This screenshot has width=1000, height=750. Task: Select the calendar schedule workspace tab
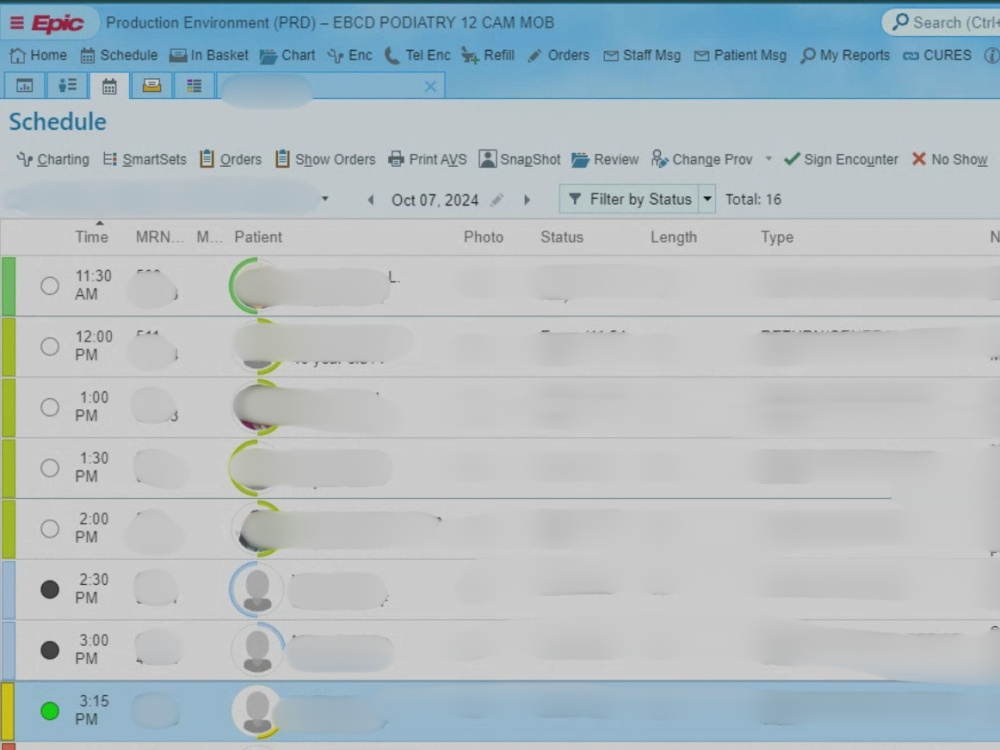109,85
